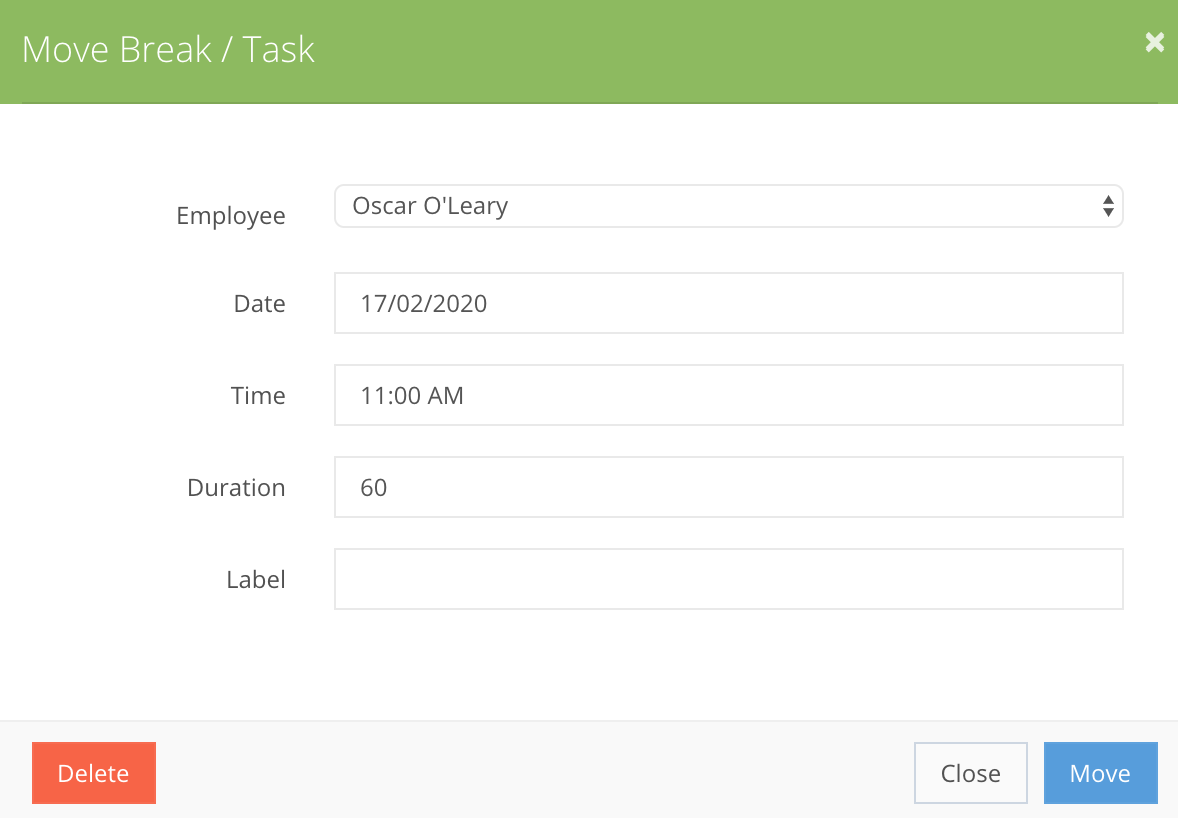
Task: Click the Duration field label
Action: 236,487
